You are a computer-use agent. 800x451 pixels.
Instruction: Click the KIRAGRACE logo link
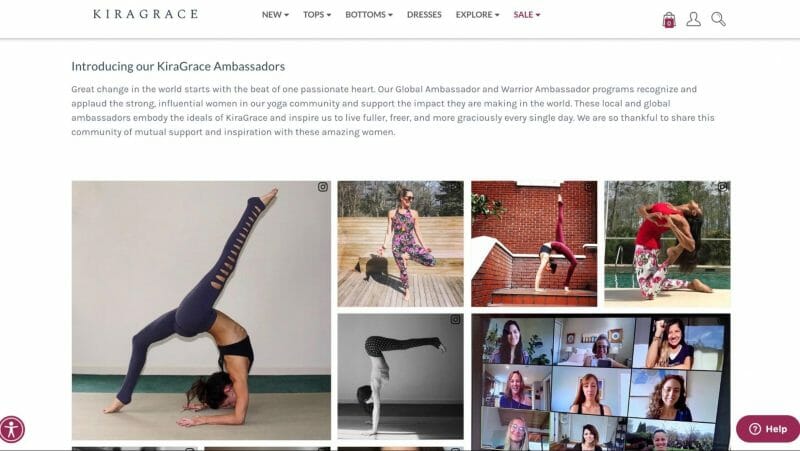pos(145,14)
